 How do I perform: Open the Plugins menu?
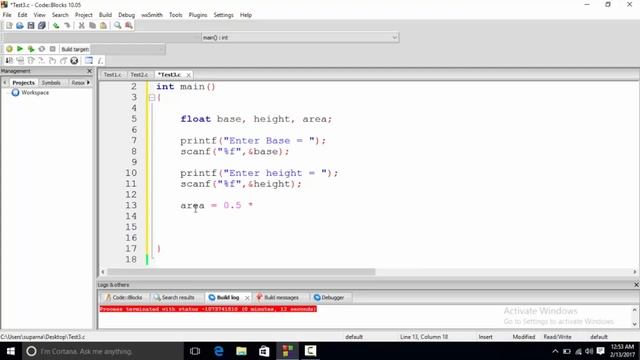click(x=198, y=15)
